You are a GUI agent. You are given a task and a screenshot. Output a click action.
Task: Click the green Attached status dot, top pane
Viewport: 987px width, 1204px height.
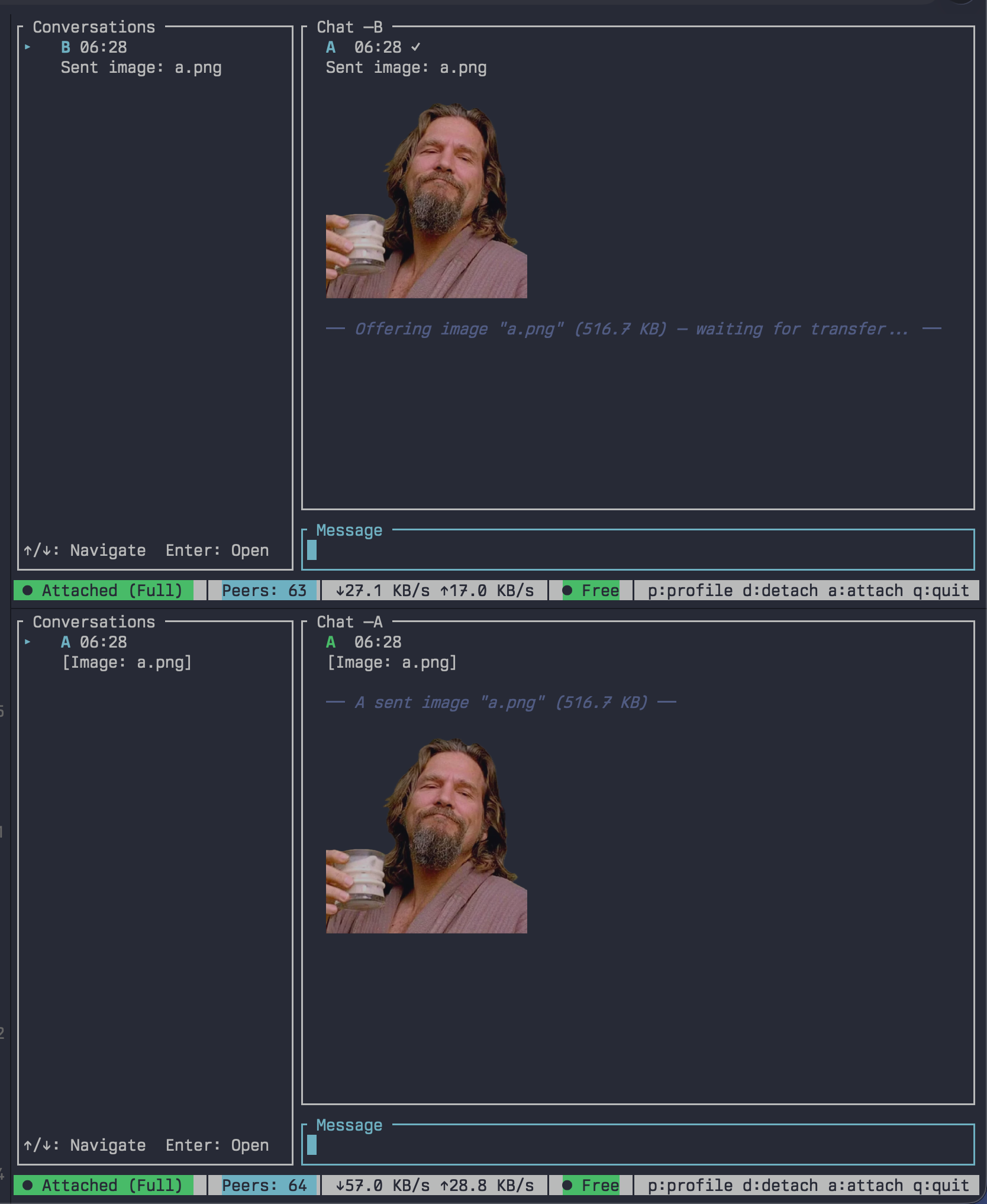(27, 590)
